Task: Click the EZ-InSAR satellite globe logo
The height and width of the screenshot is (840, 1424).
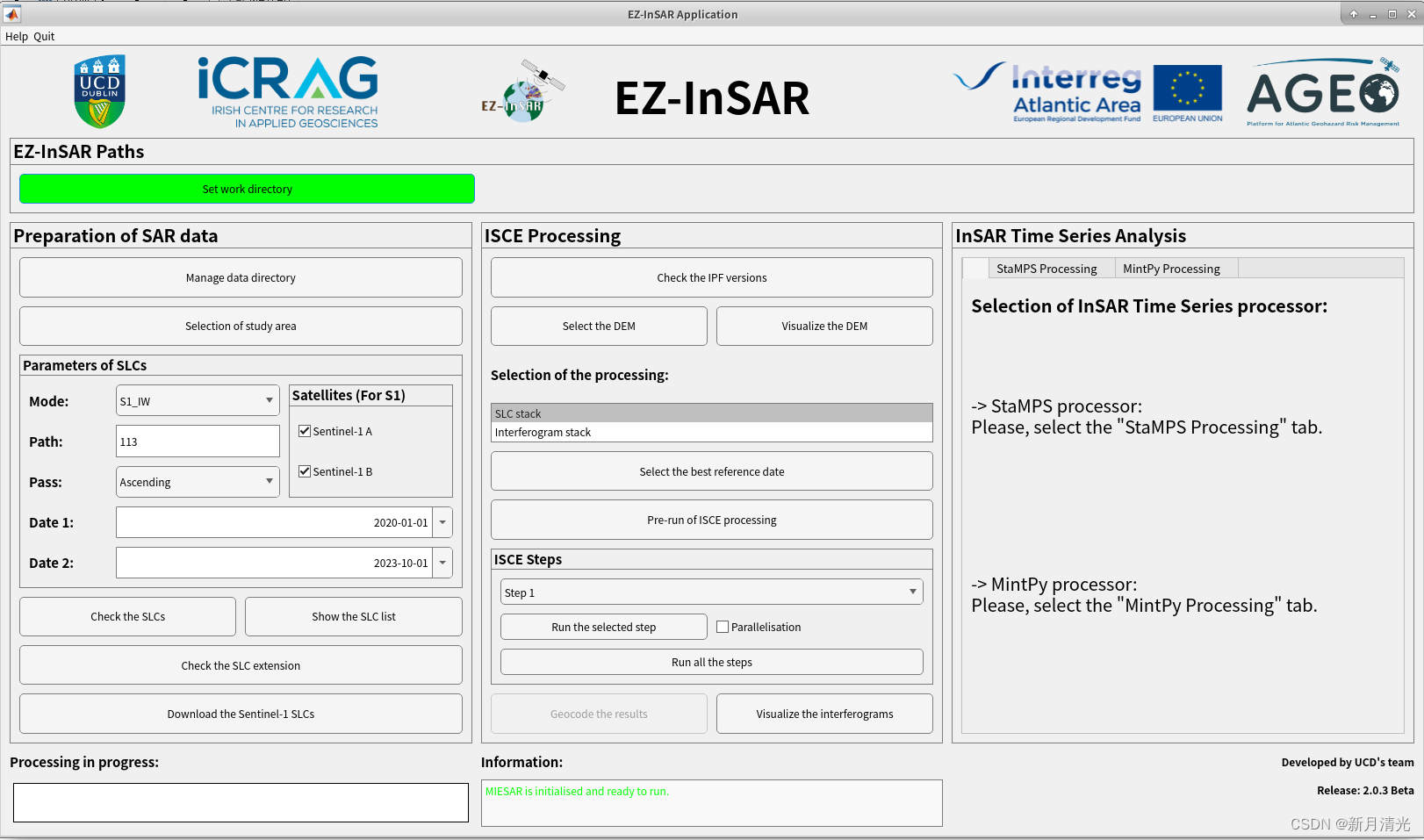Action: (x=522, y=91)
